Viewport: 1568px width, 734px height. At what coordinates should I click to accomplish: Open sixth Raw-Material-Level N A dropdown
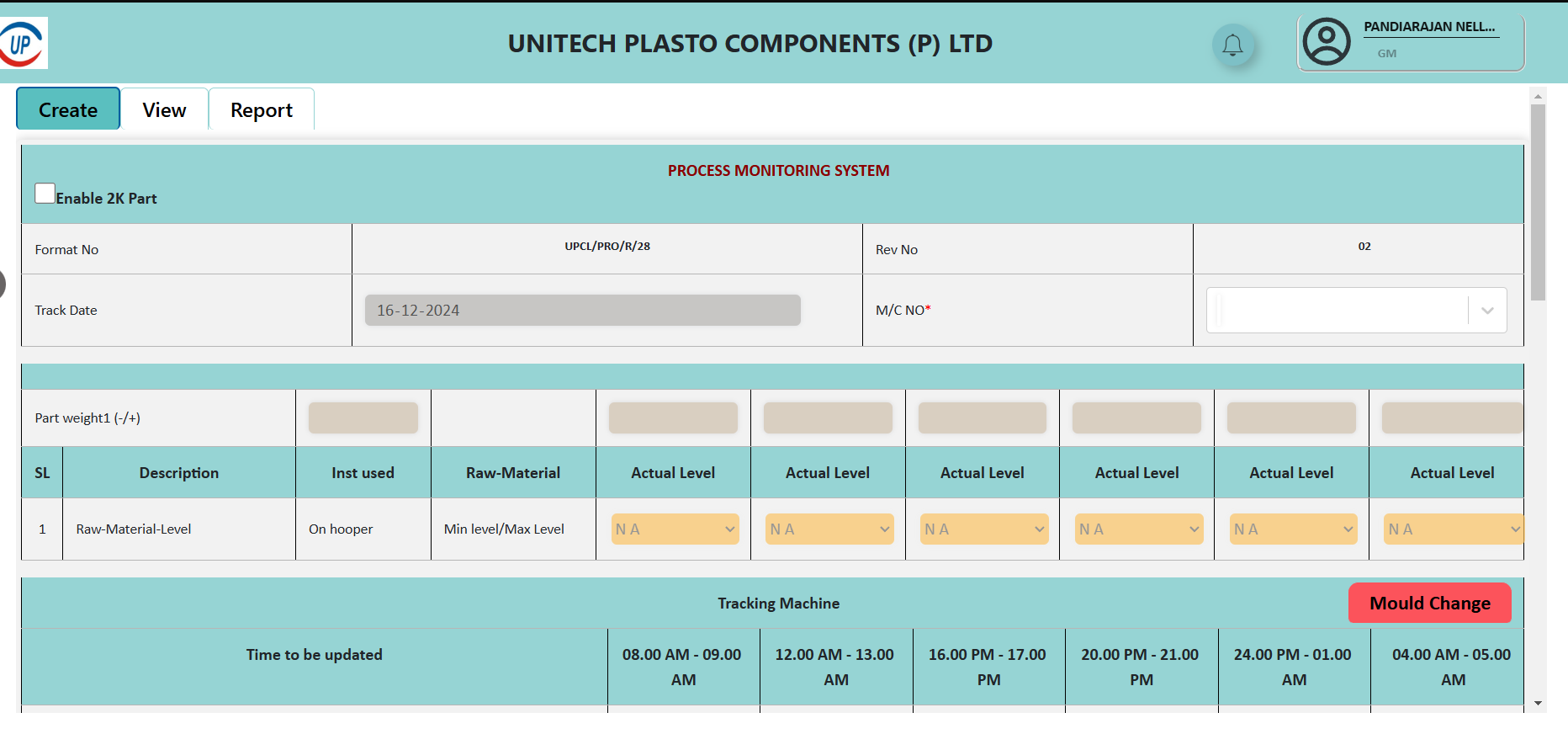[x=1454, y=529]
